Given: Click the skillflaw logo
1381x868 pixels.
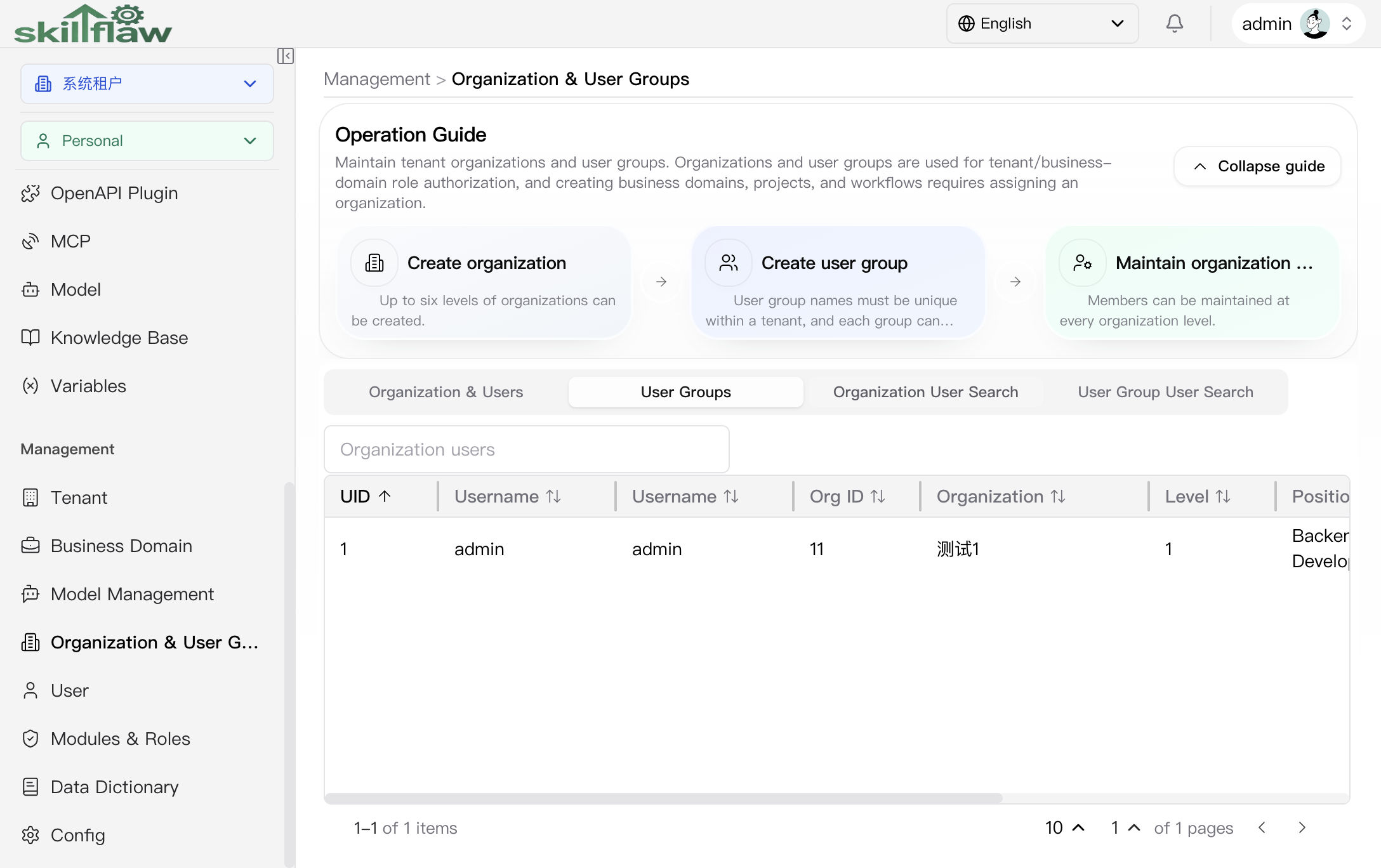Looking at the screenshot, I should (x=93, y=23).
